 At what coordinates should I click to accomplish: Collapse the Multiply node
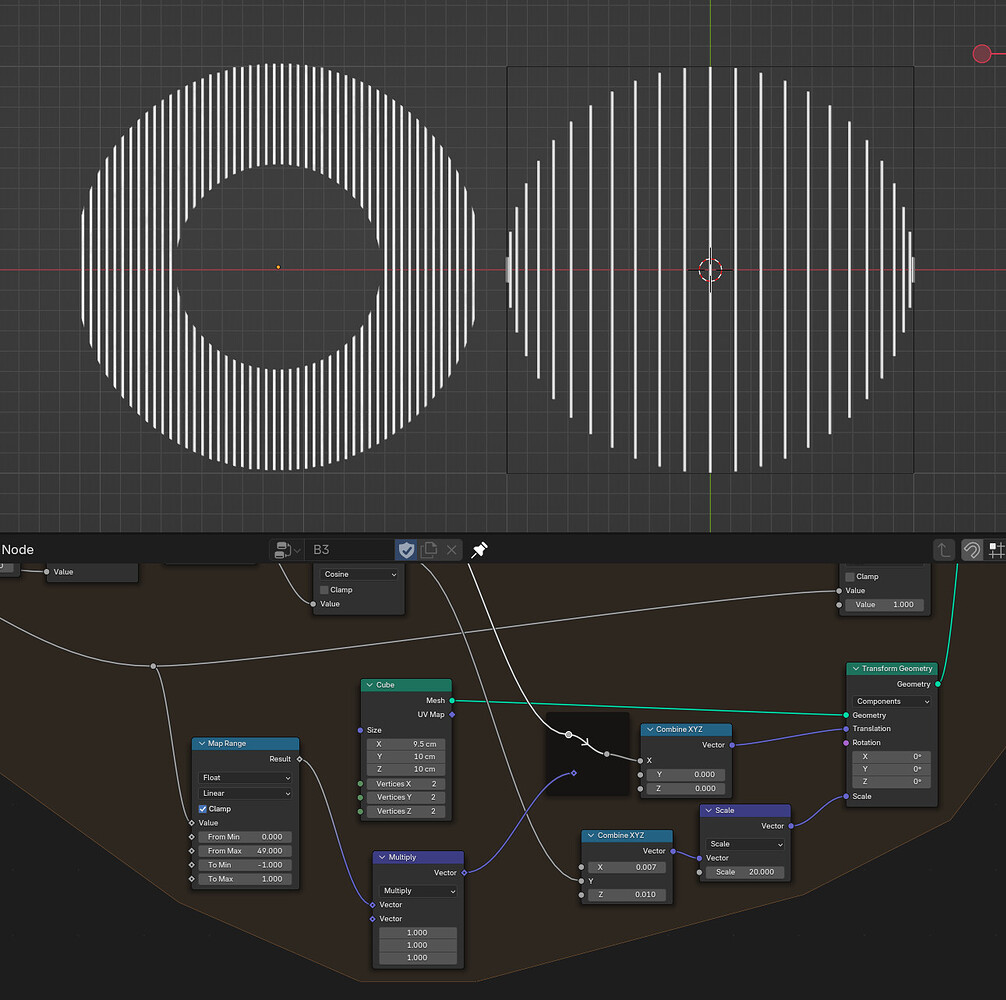click(x=382, y=857)
